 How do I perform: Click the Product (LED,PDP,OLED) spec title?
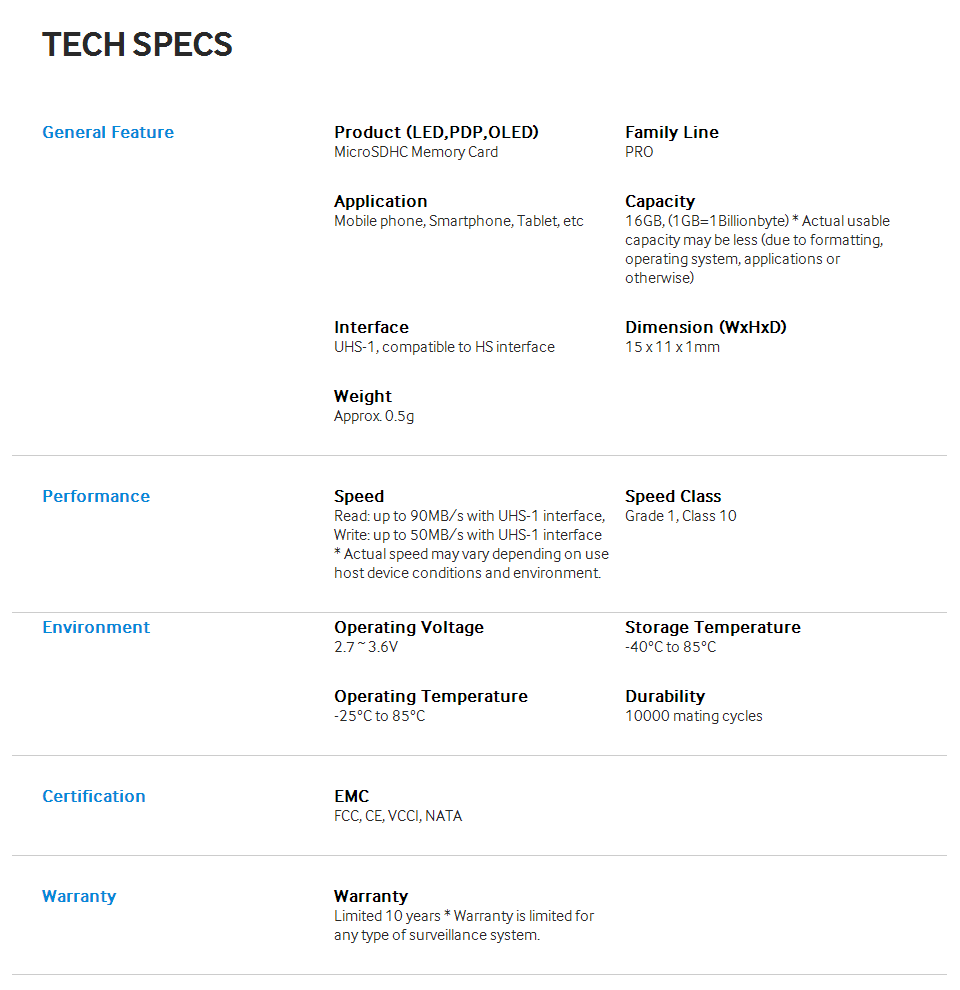pyautogui.click(x=436, y=132)
